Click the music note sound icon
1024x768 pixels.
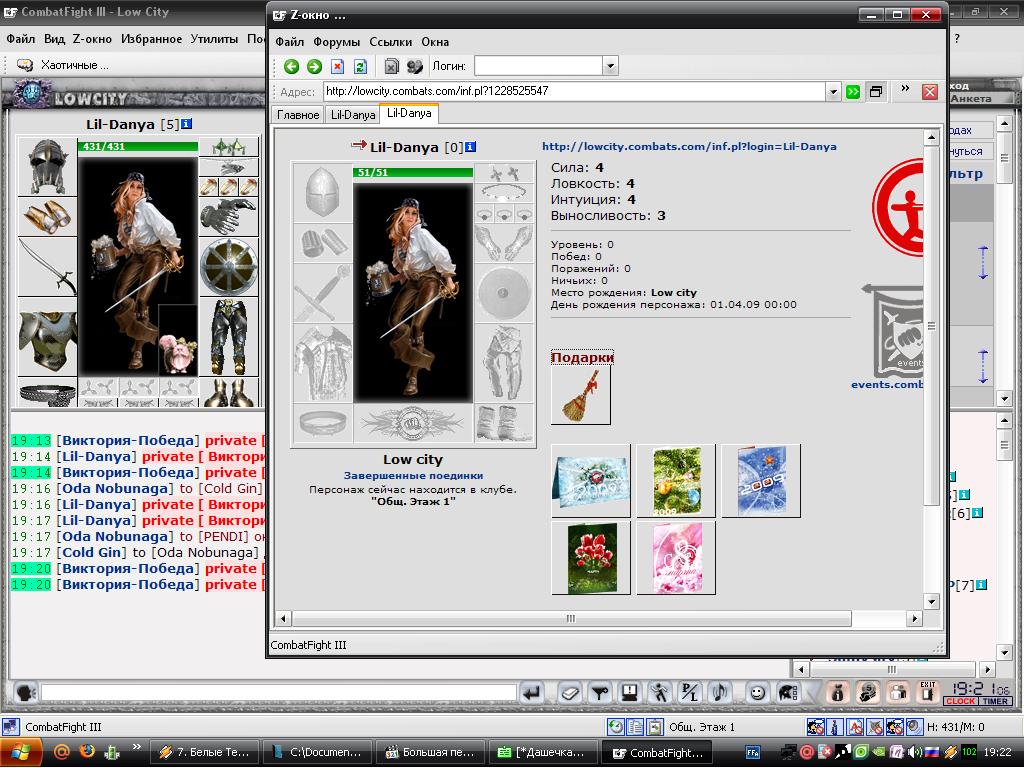[721, 692]
